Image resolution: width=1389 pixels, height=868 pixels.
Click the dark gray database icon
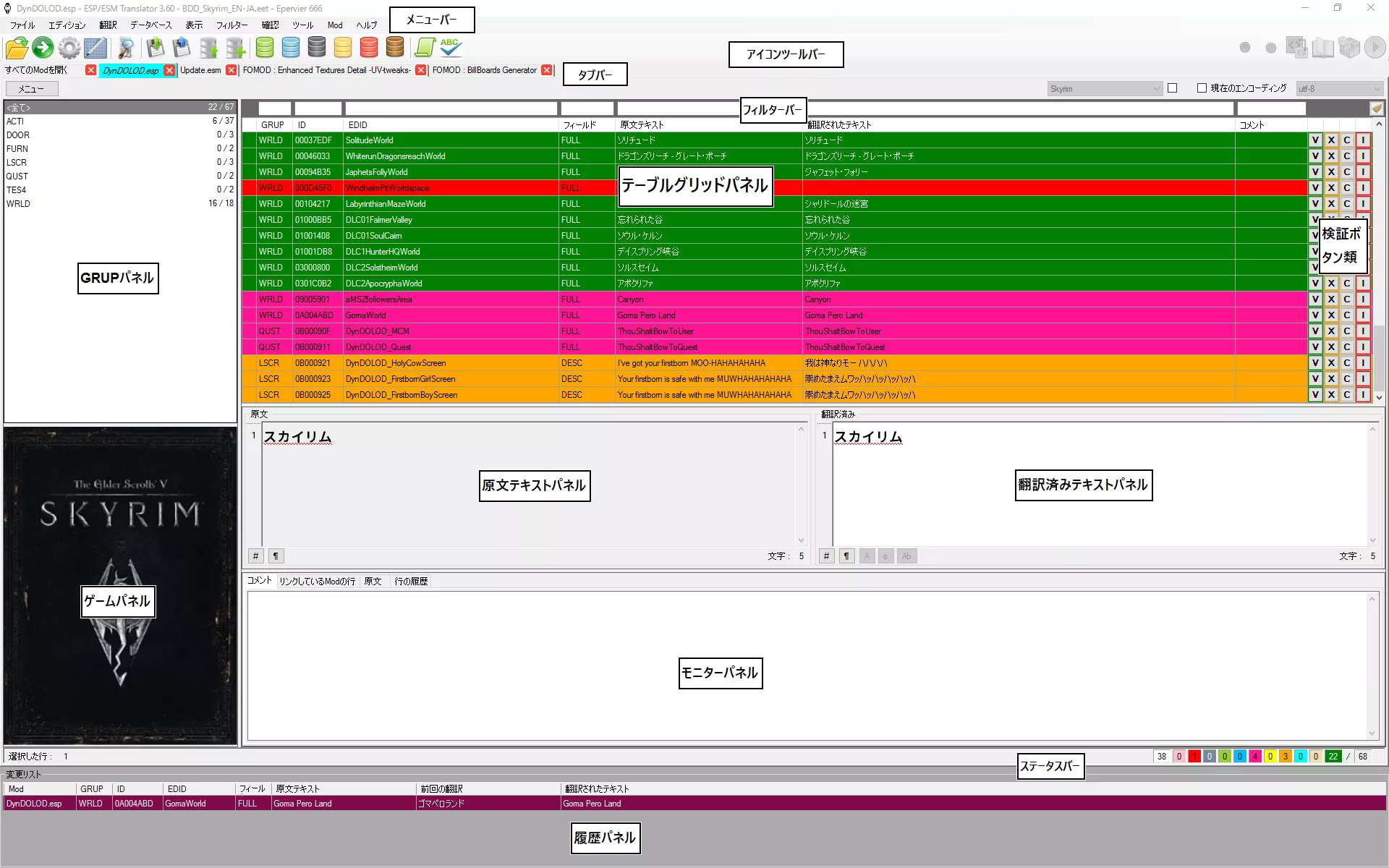click(317, 48)
